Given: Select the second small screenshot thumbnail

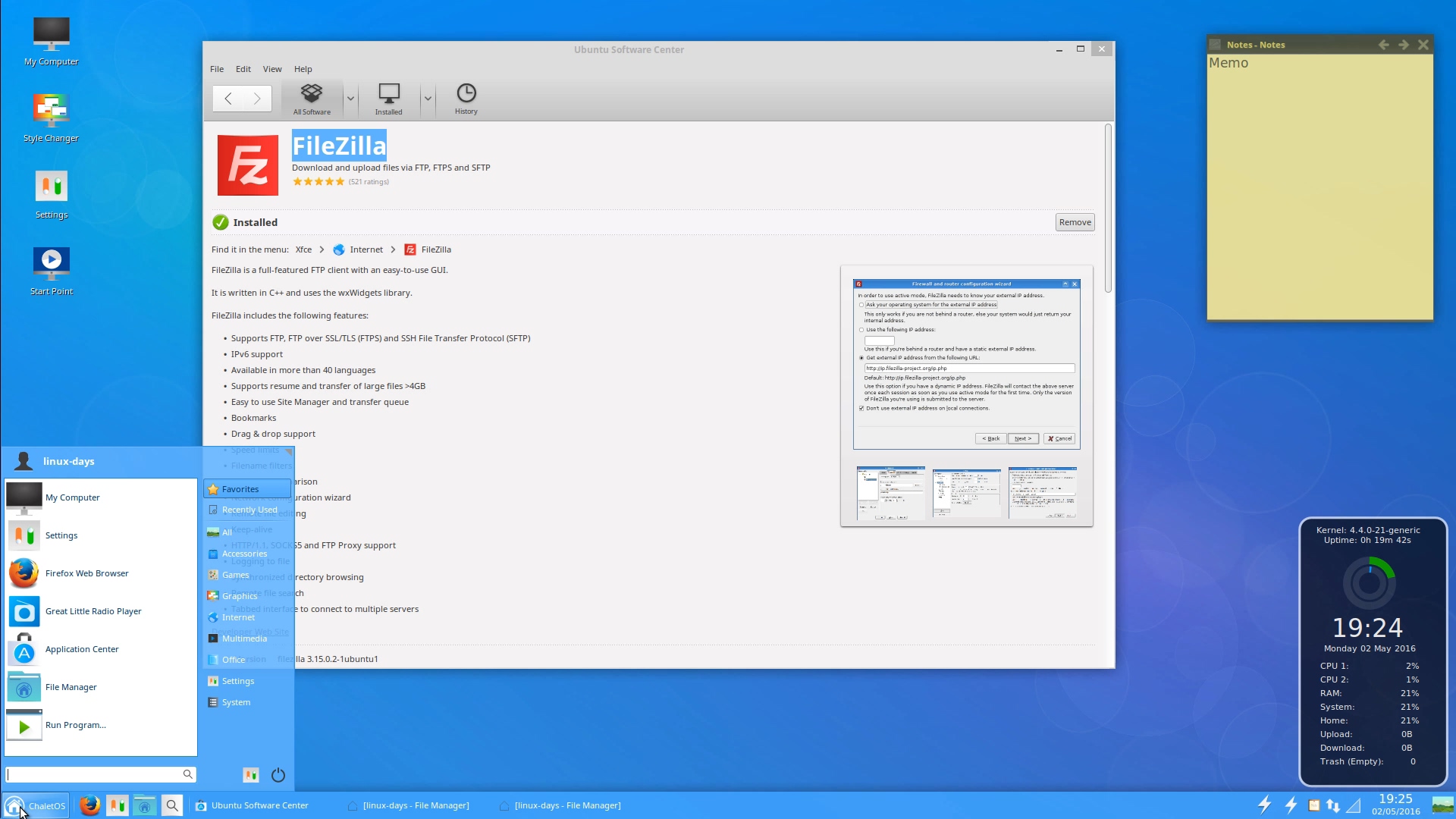Looking at the screenshot, I should (x=966, y=493).
